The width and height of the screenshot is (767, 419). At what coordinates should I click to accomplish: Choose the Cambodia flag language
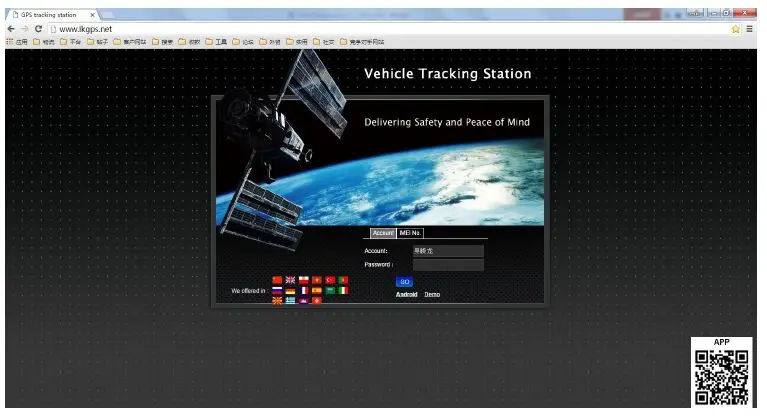304,300
